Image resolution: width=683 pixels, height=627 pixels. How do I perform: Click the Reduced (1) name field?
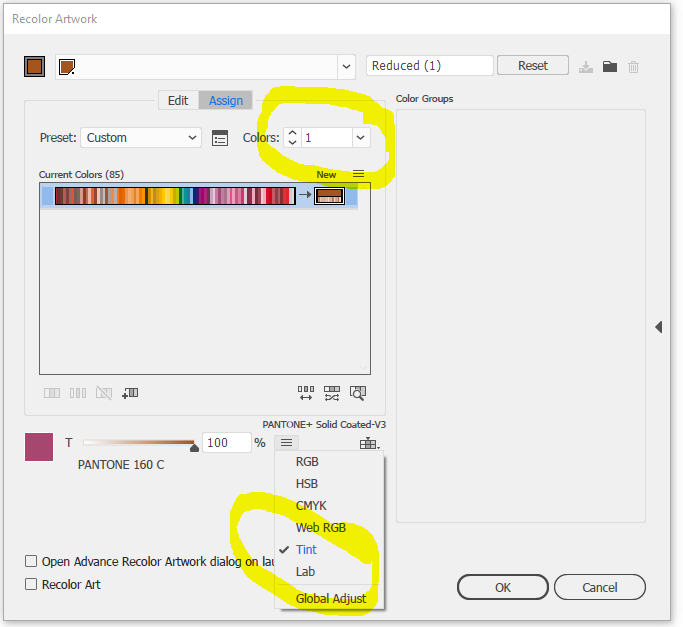pyautogui.click(x=429, y=66)
